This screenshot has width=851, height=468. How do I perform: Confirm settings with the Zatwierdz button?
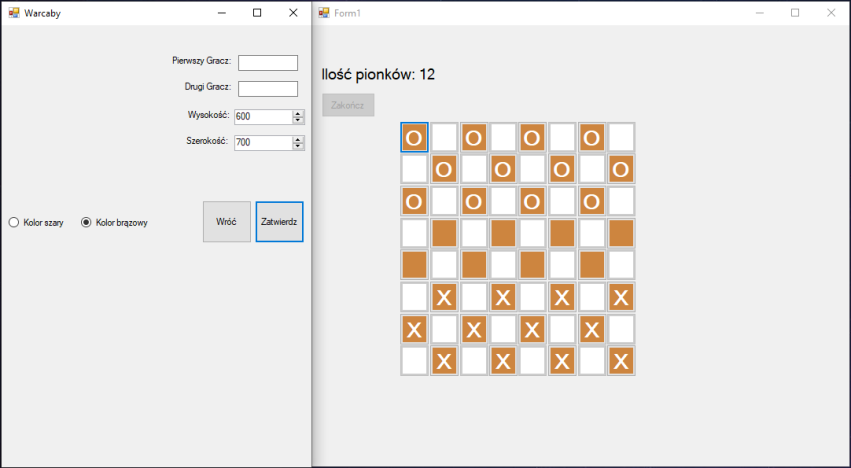tap(279, 222)
